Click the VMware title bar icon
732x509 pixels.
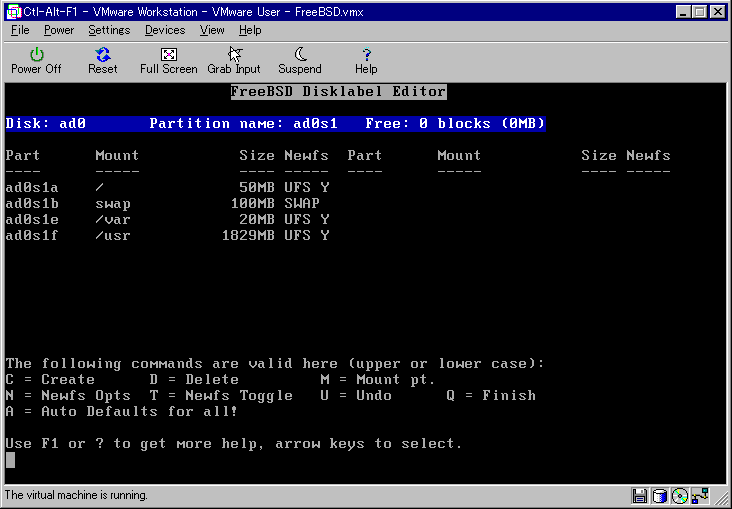pyautogui.click(x=14, y=12)
